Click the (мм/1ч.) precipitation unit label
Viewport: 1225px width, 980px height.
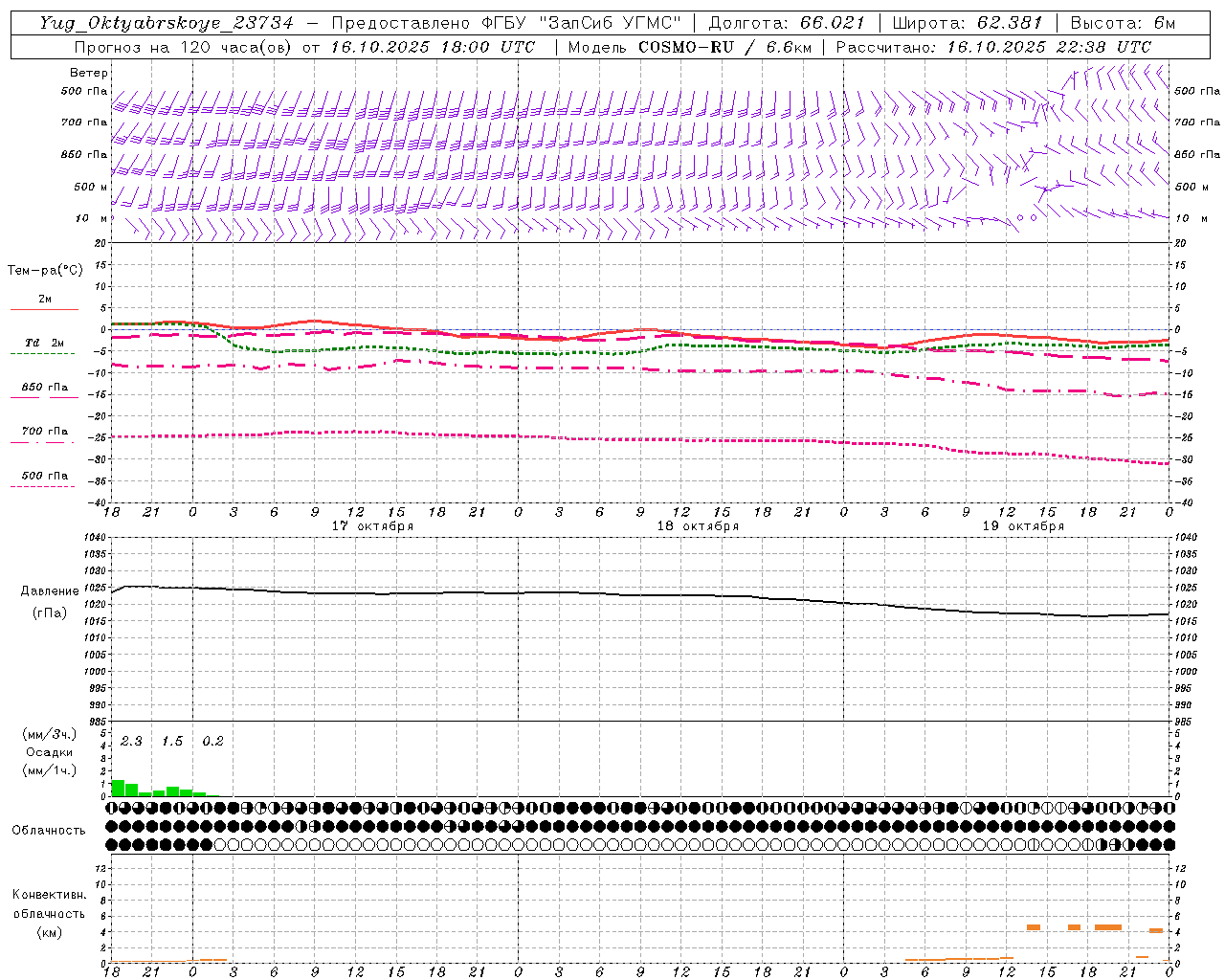50,770
